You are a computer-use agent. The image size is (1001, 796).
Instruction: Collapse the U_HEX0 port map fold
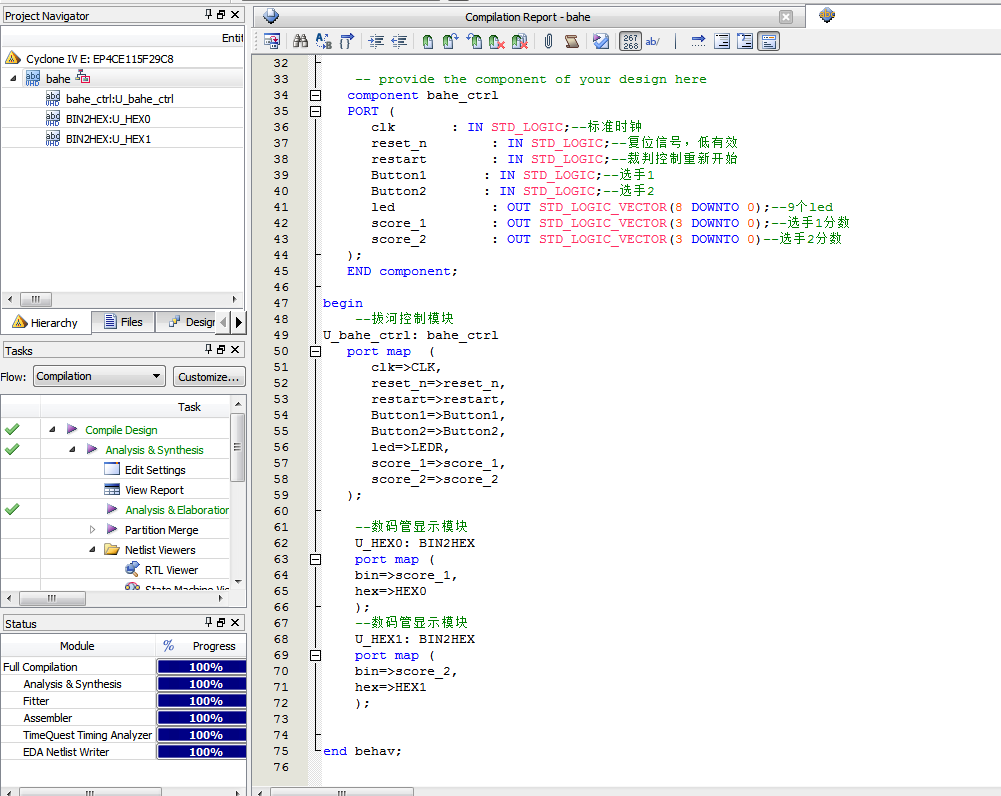pos(316,560)
